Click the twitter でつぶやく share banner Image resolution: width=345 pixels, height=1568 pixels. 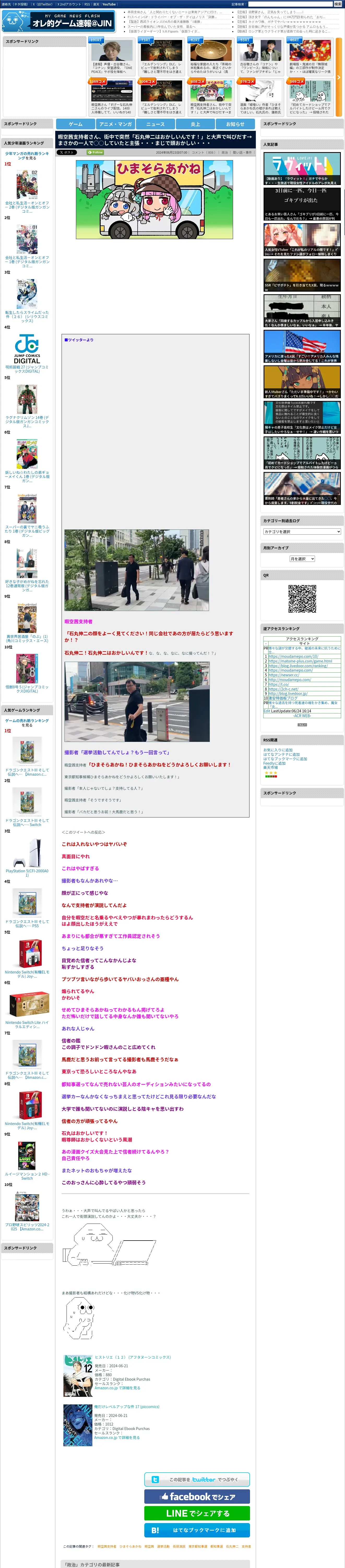(197, 1479)
